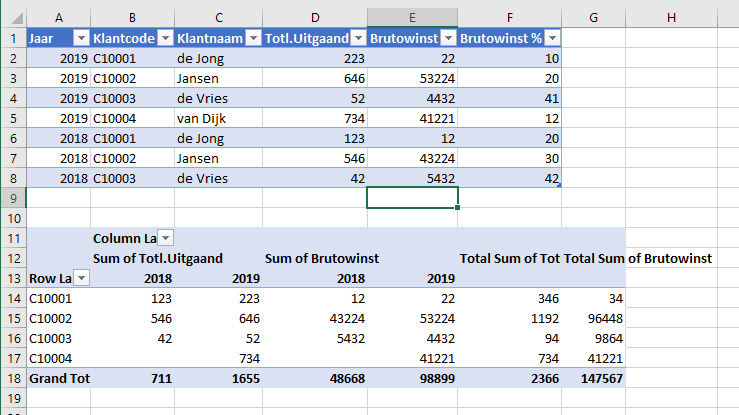Click the Select All corner triangle
The image size is (739, 415).
[17, 18]
